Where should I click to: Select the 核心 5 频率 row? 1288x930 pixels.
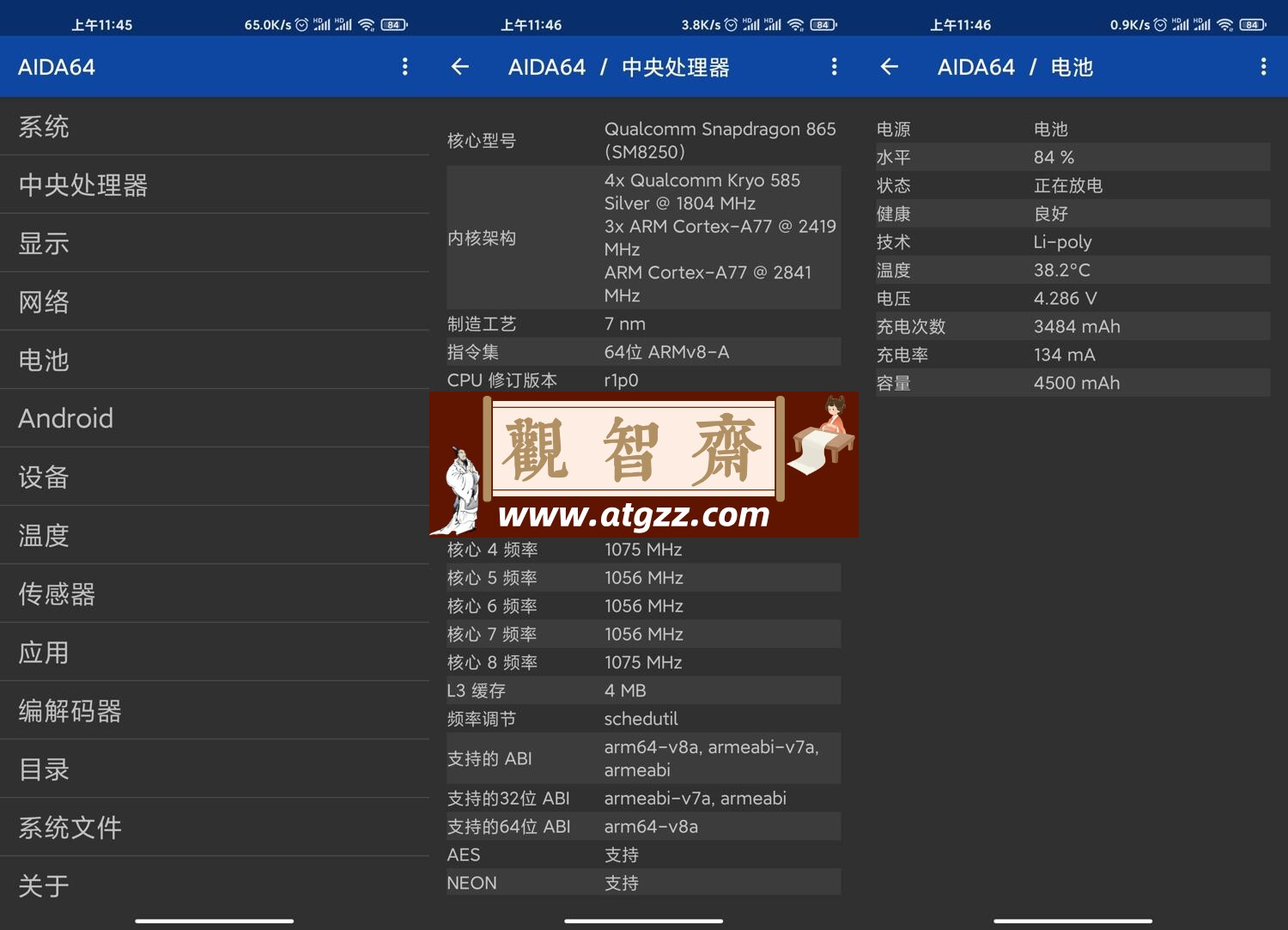tap(644, 578)
